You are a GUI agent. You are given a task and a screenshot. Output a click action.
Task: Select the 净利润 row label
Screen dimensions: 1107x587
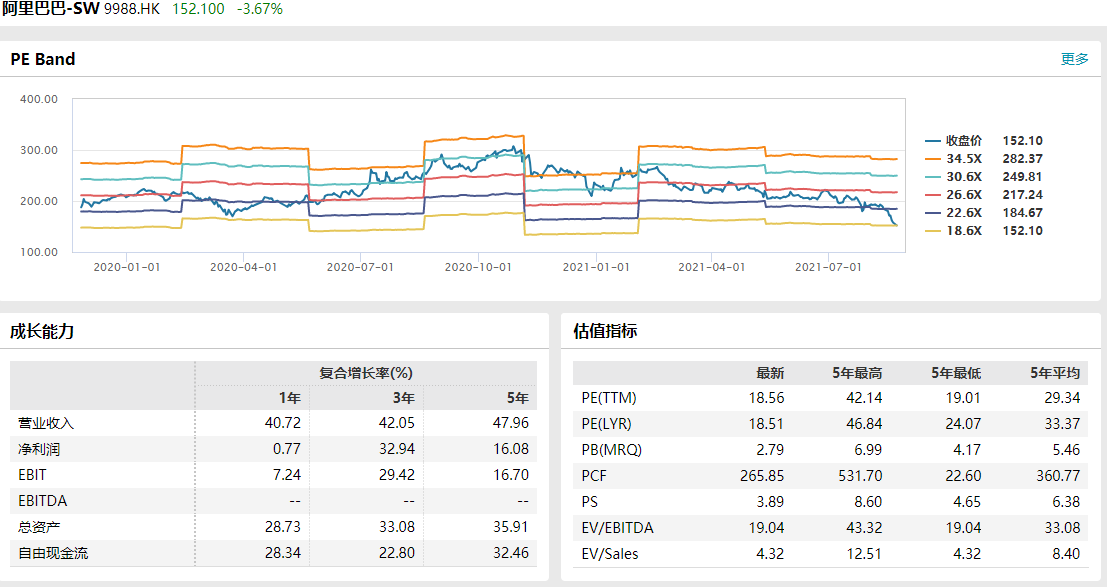click(39, 449)
